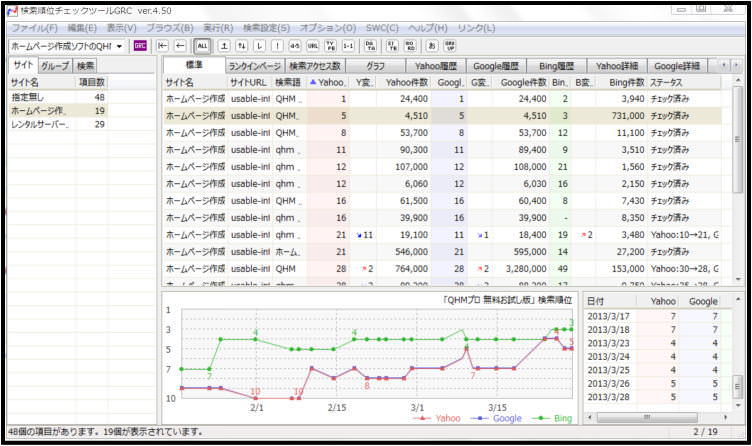
Task: Click the exclamation mark toolbar icon
Action: coord(277,46)
